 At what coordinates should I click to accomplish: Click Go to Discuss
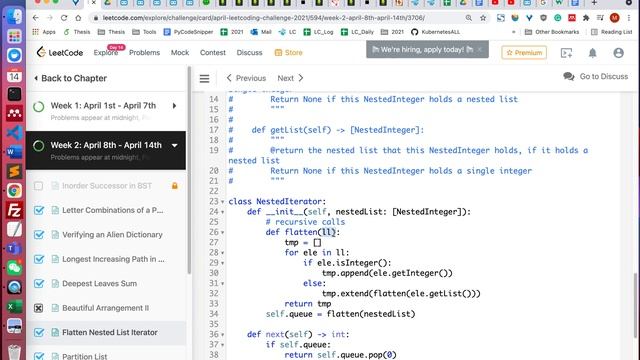(596, 76)
